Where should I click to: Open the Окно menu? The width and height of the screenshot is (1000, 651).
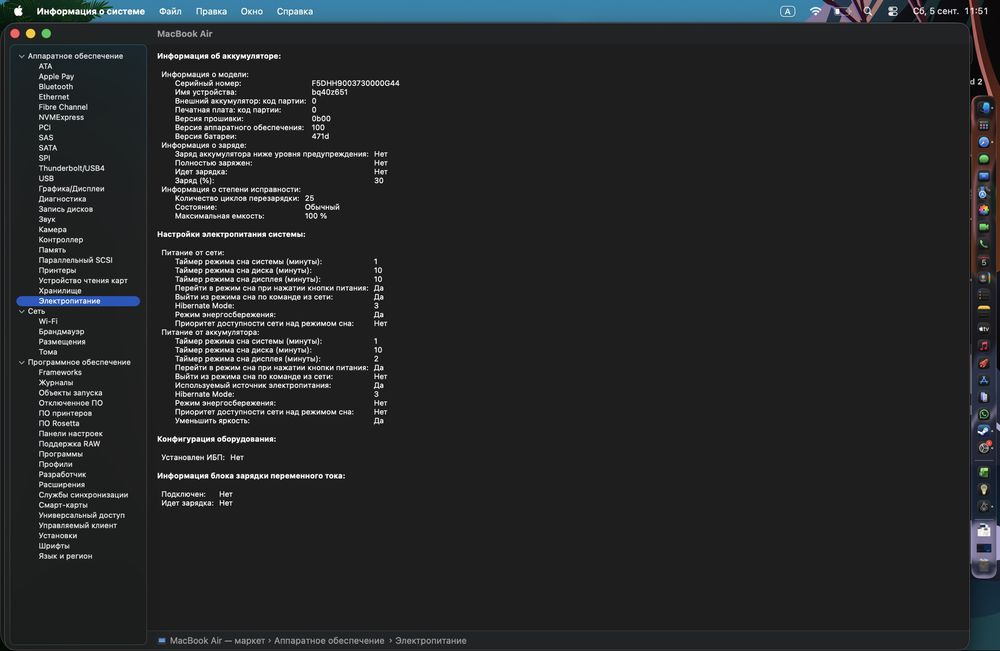252,11
